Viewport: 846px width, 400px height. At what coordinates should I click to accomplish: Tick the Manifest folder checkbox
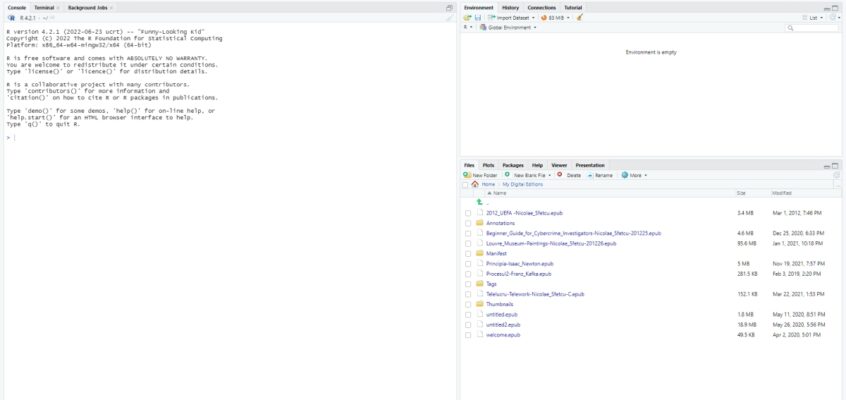468,253
